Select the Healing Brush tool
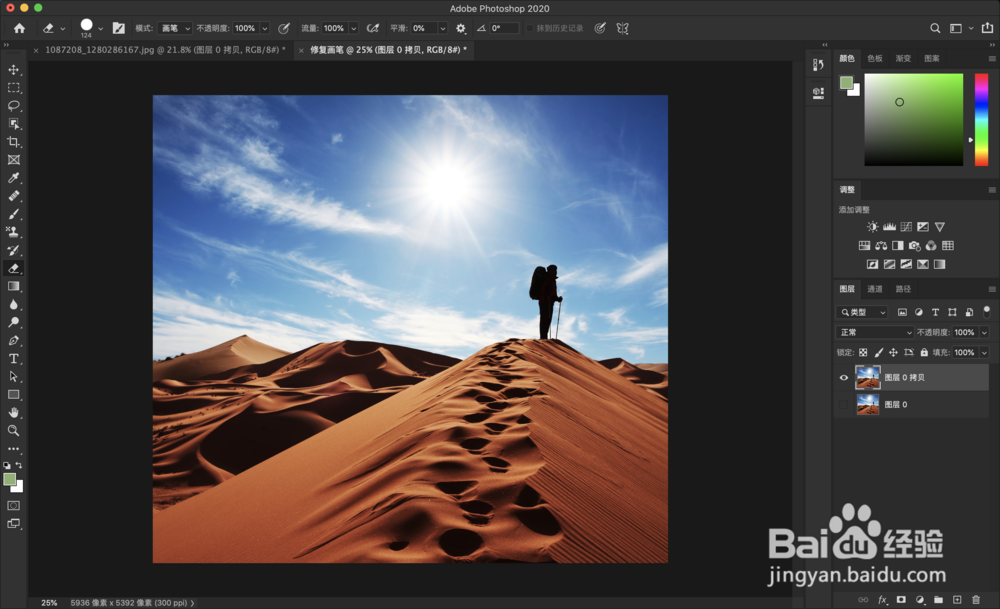 13,196
